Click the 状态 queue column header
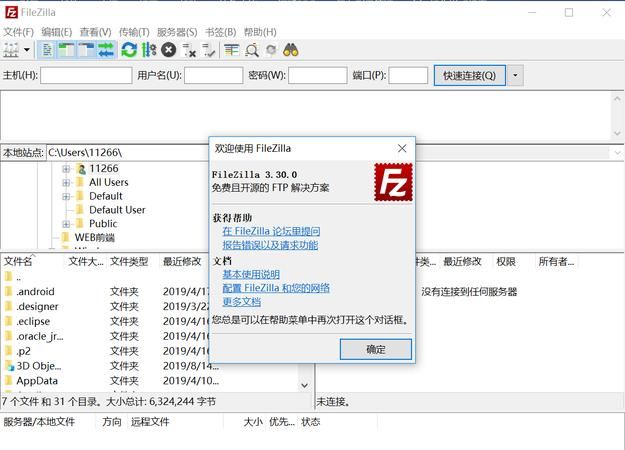 click(311, 422)
